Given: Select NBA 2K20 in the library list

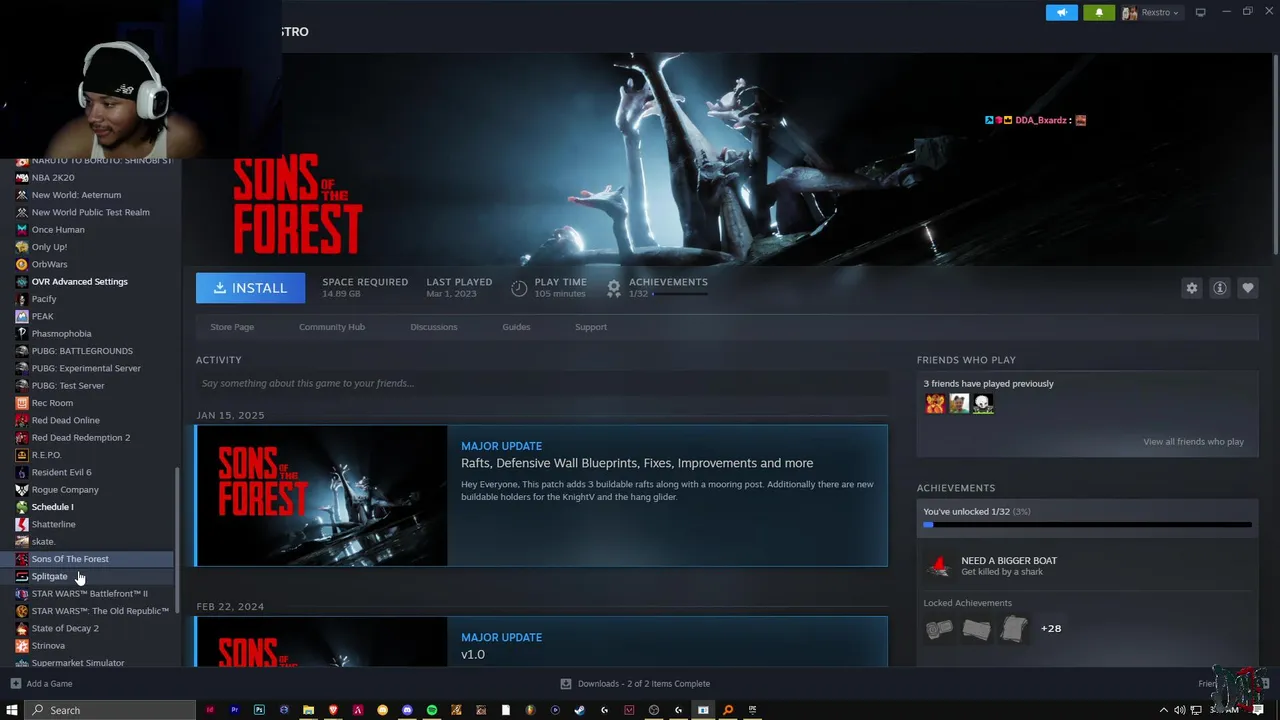Looking at the screenshot, I should pos(53,177).
